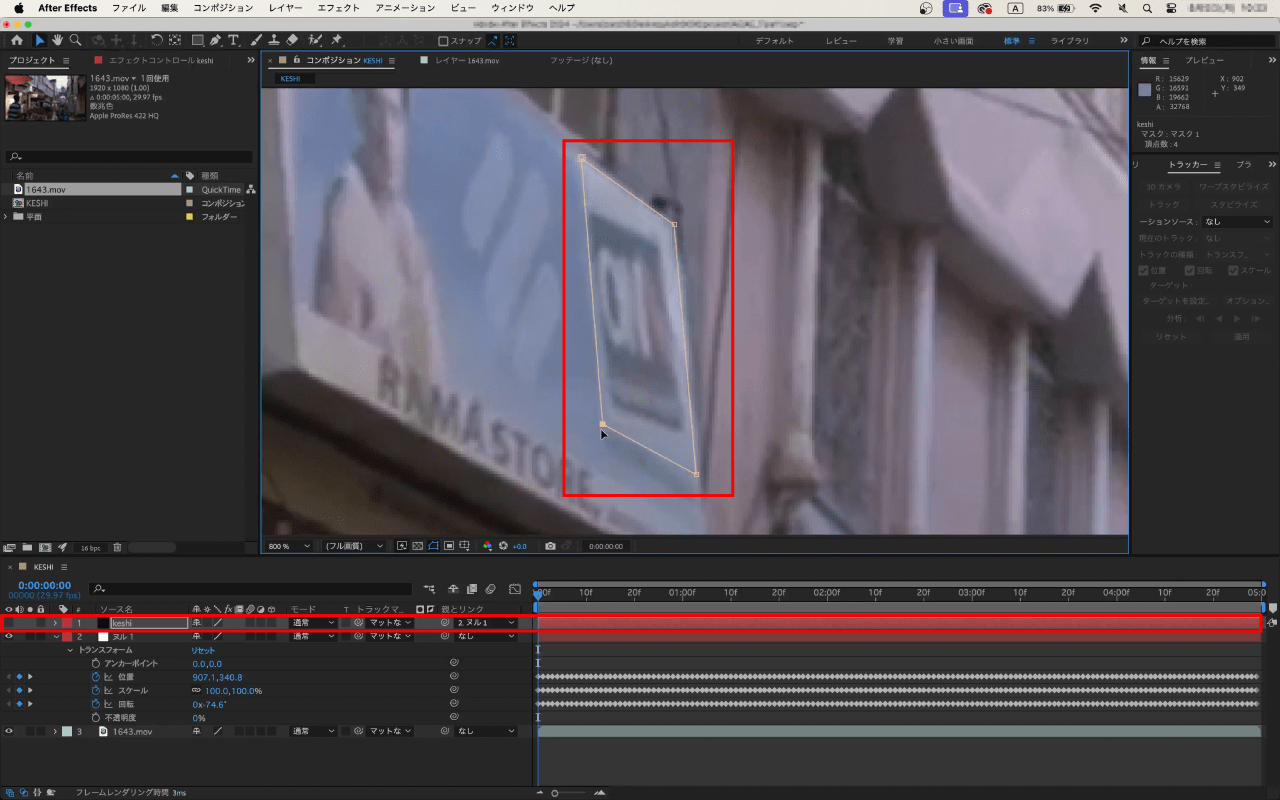Select the Brush tool
Image resolution: width=1280 pixels, height=800 pixels.
[256, 41]
